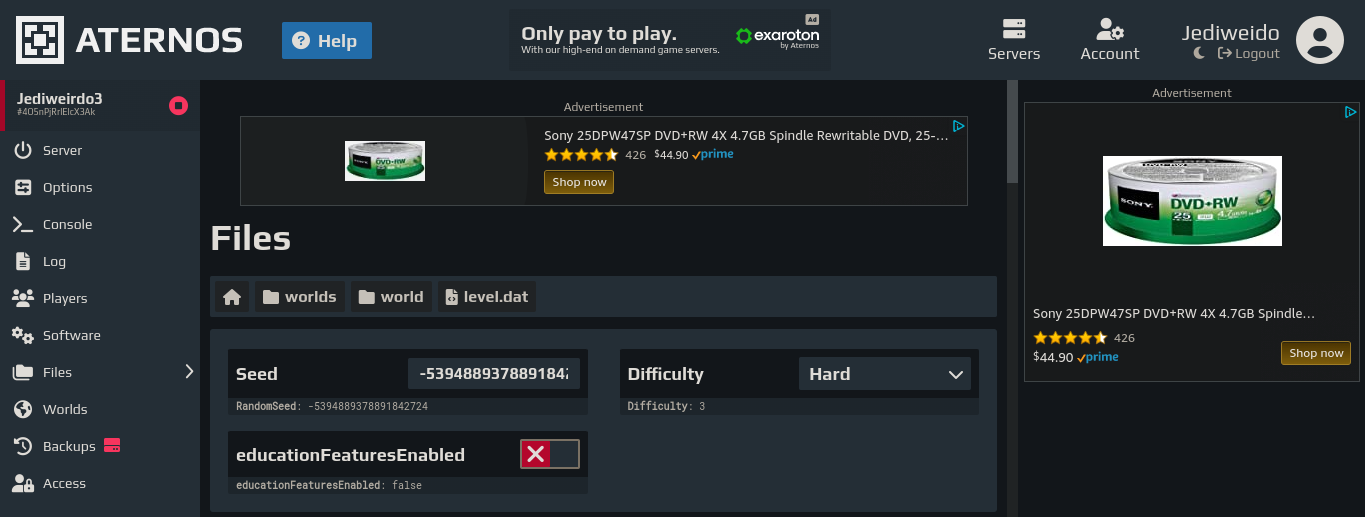This screenshot has width=1365, height=517.
Task: Click the Logout link
Action: (x=1249, y=54)
